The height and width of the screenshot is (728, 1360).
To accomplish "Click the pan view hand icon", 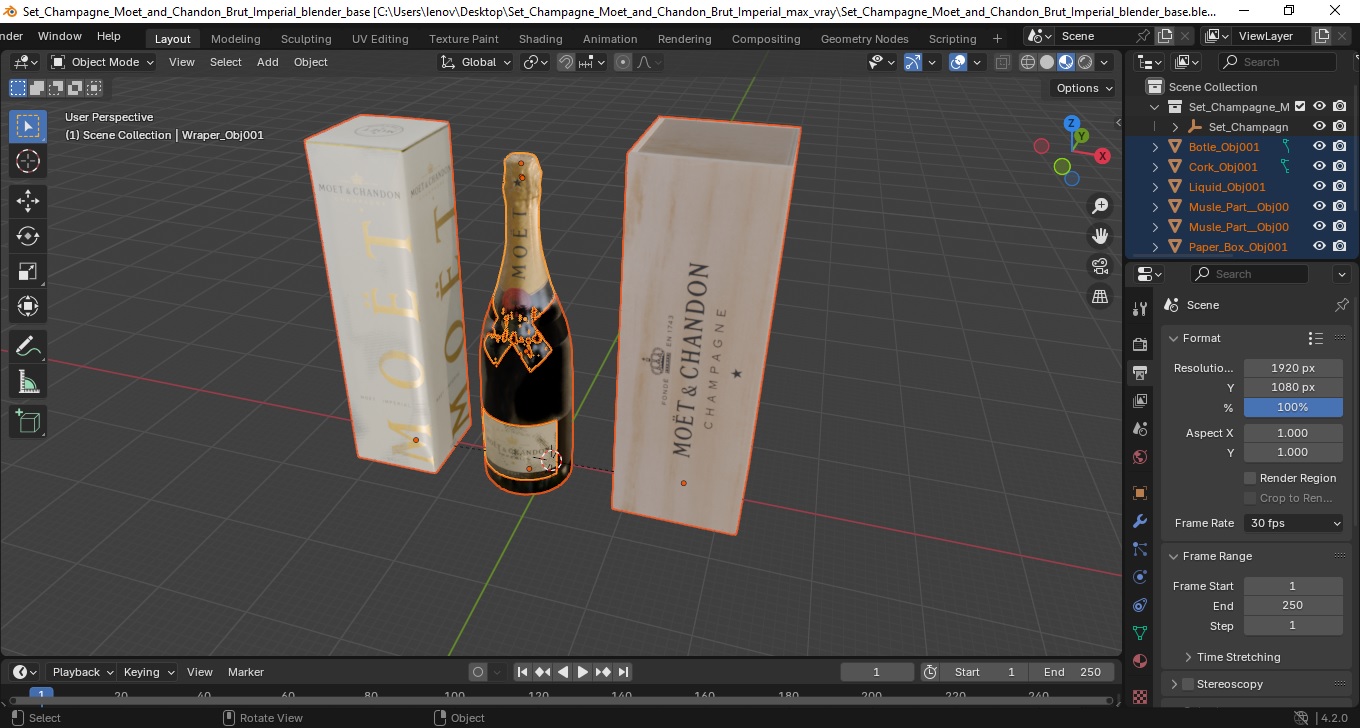I will click(1100, 236).
